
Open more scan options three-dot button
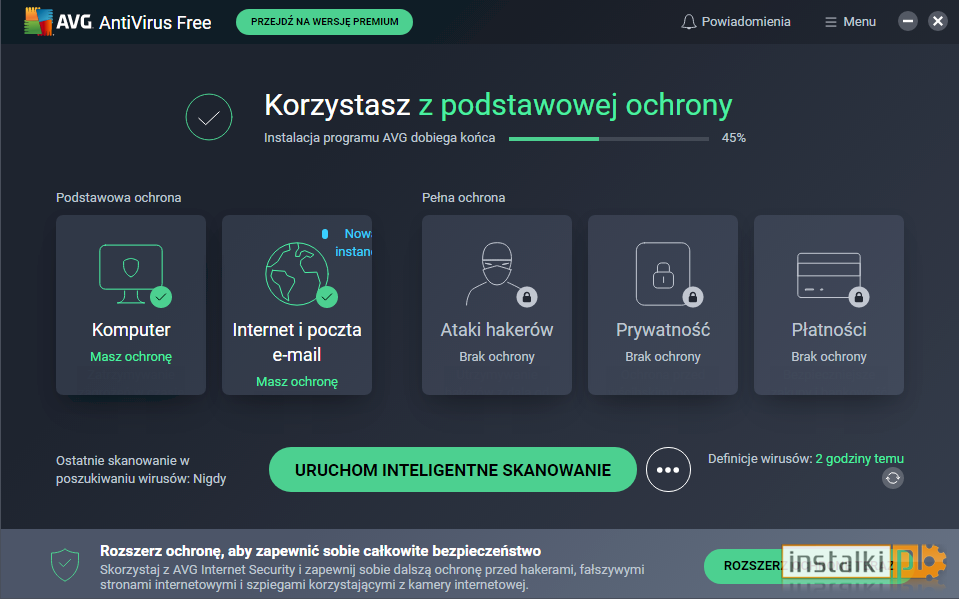(x=668, y=470)
